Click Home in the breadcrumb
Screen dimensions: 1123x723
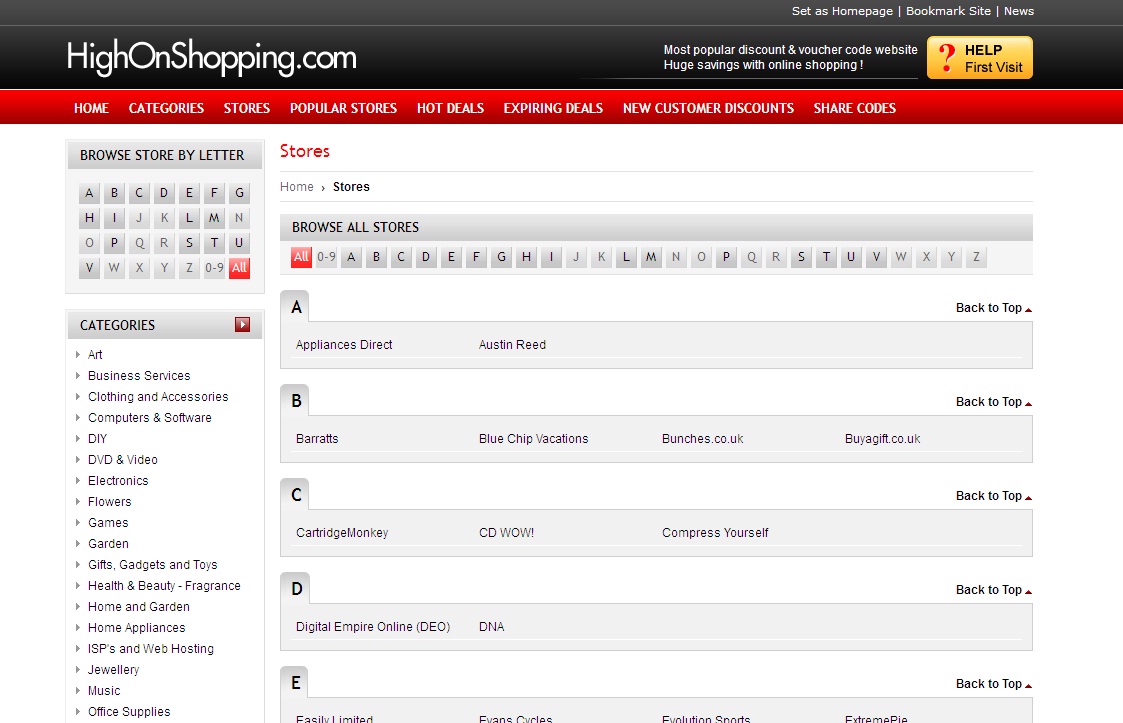[297, 187]
